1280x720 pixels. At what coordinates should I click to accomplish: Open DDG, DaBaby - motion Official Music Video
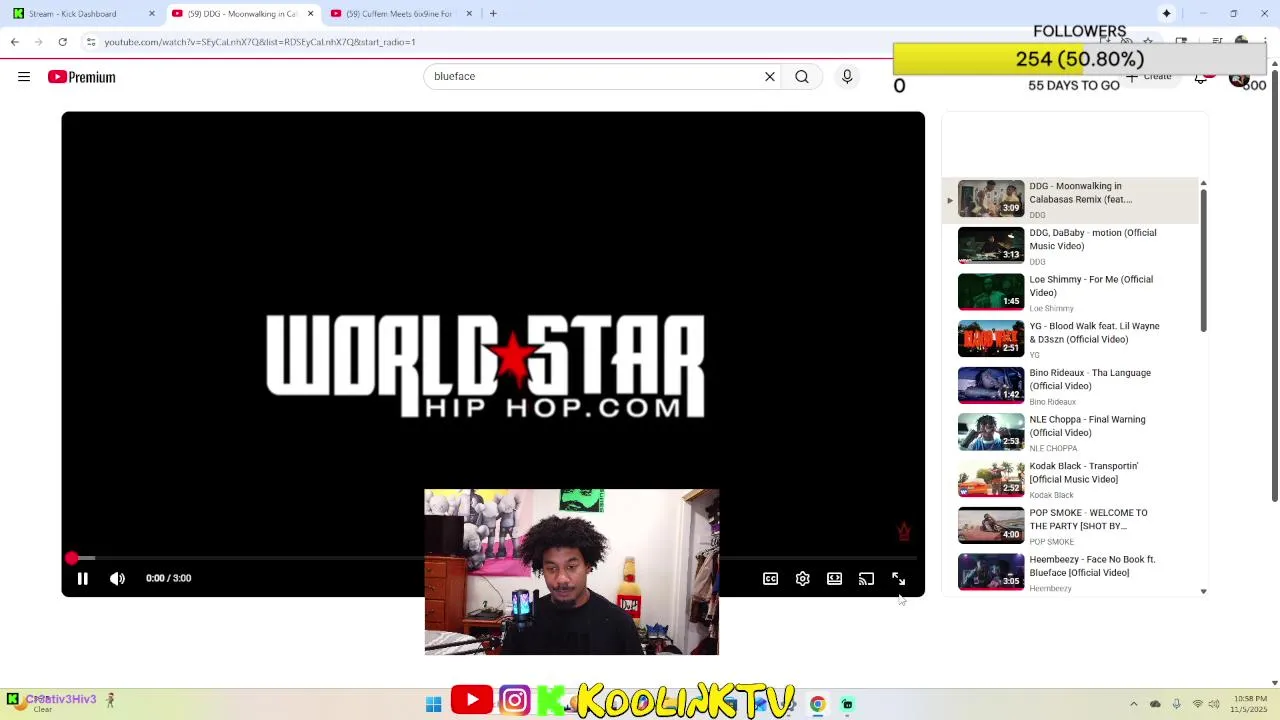1070,246
